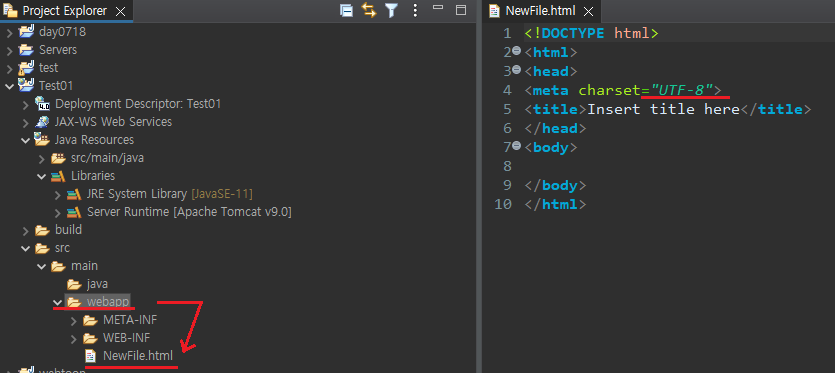835x373 pixels.
Task: Close the Project Explorer tab
Action: pos(121,11)
